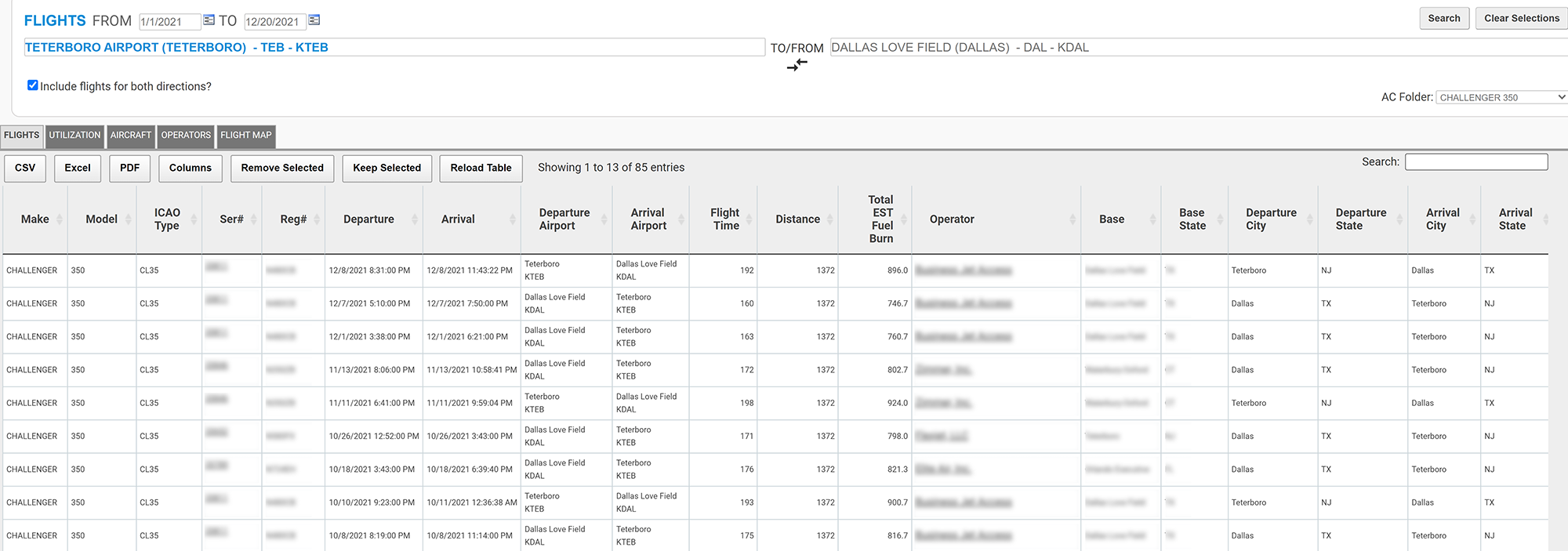Sort by Distance column header
The image size is (1568, 551).
(797, 219)
